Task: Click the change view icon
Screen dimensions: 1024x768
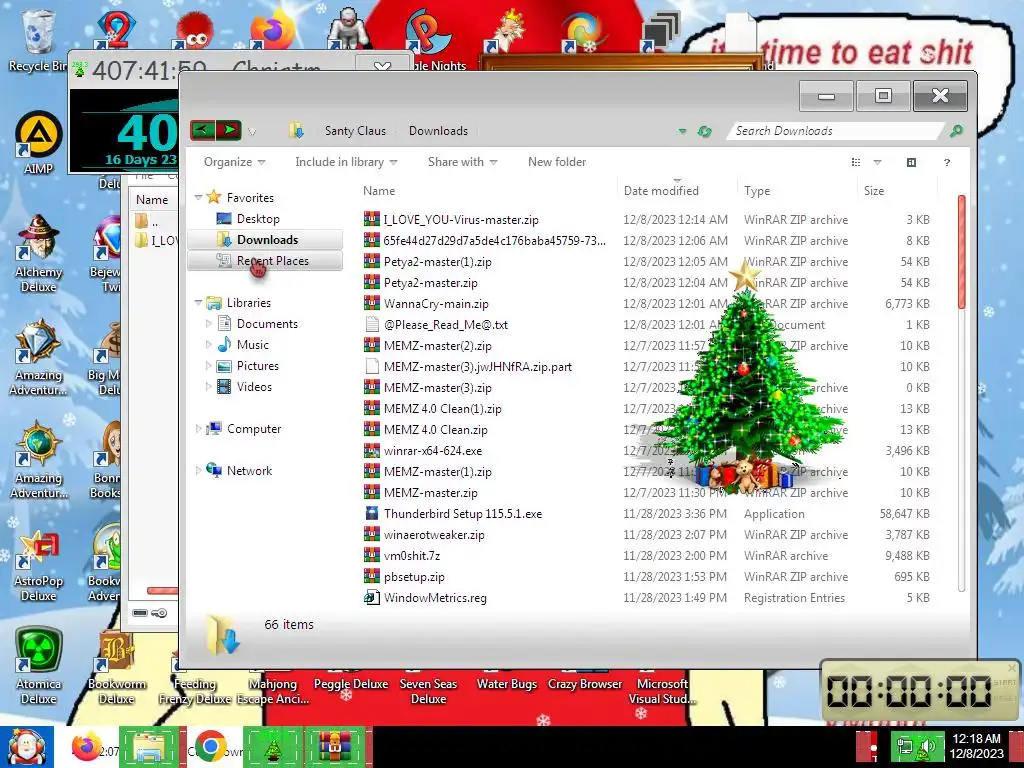Action: [856, 162]
